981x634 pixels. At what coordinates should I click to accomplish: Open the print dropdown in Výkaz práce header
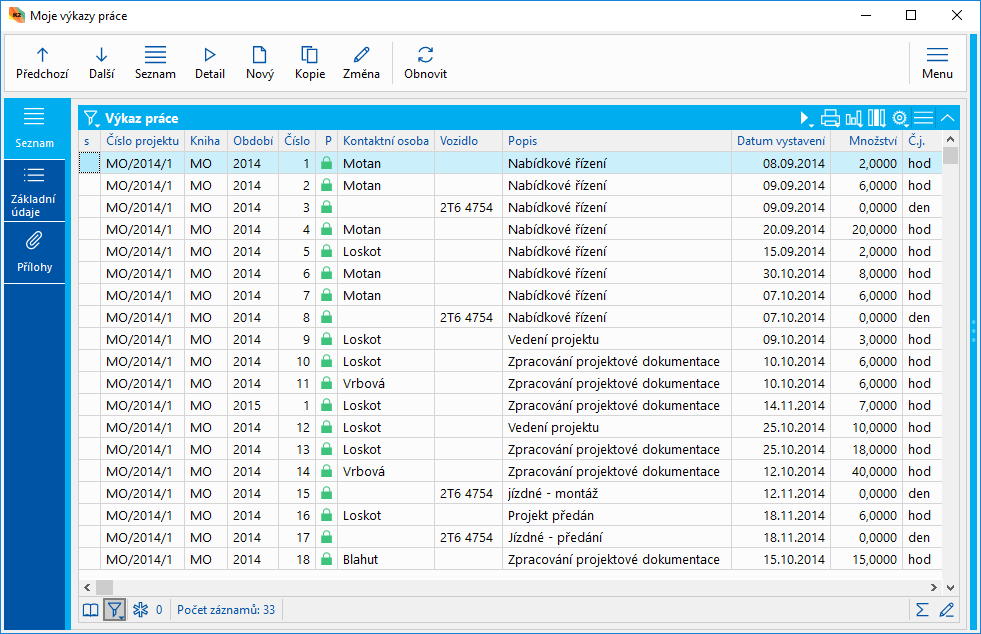click(830, 118)
